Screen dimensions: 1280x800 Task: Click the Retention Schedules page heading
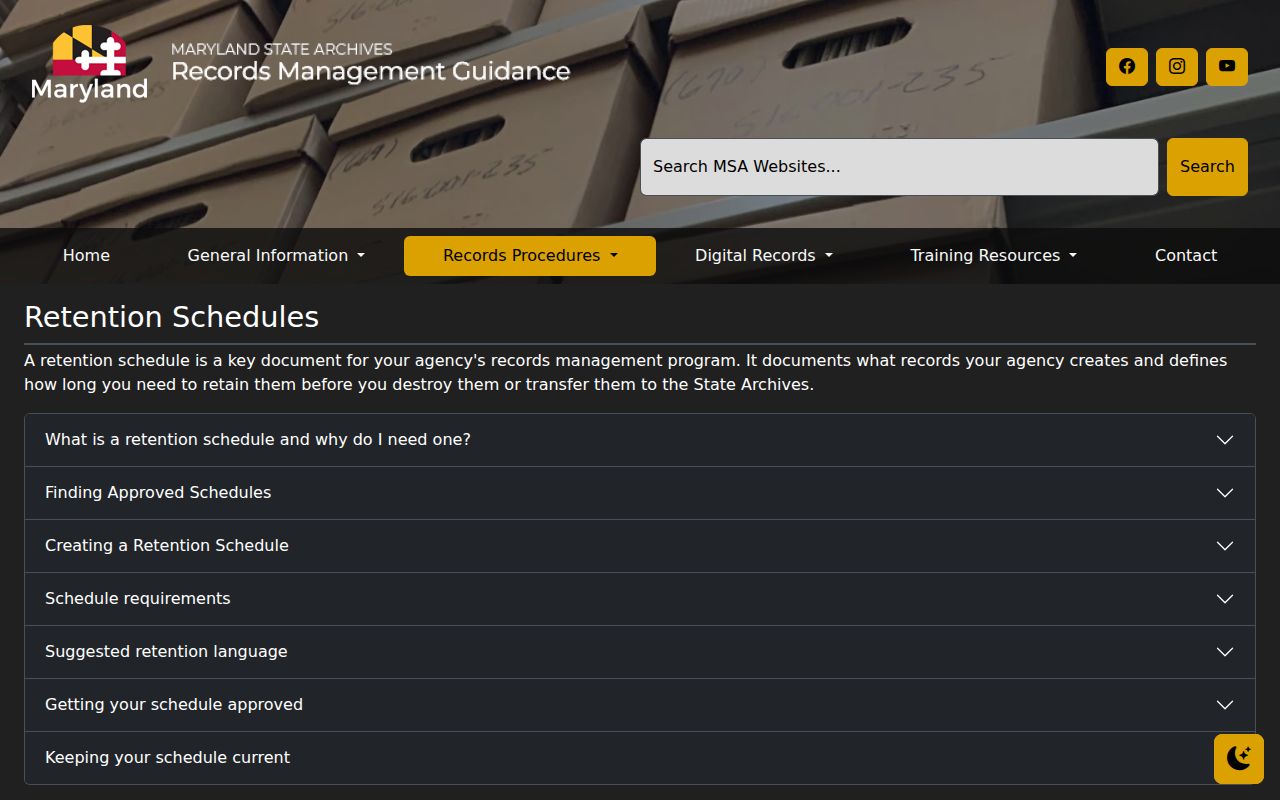coord(171,317)
